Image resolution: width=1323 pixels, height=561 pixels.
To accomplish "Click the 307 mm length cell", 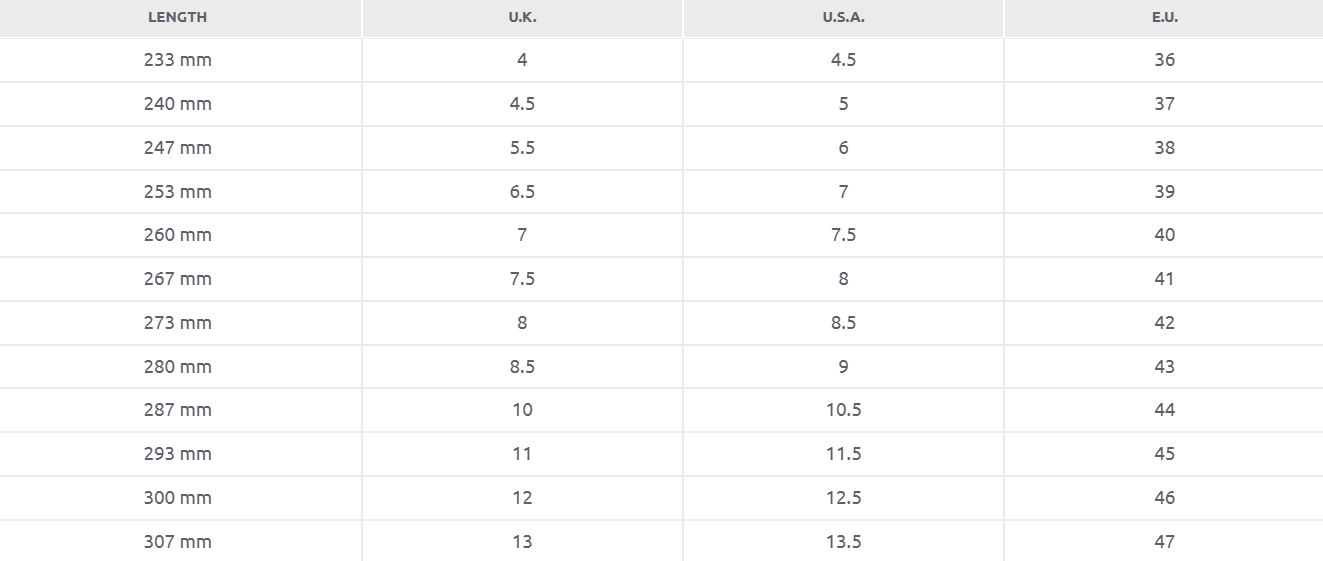I will [178, 542].
